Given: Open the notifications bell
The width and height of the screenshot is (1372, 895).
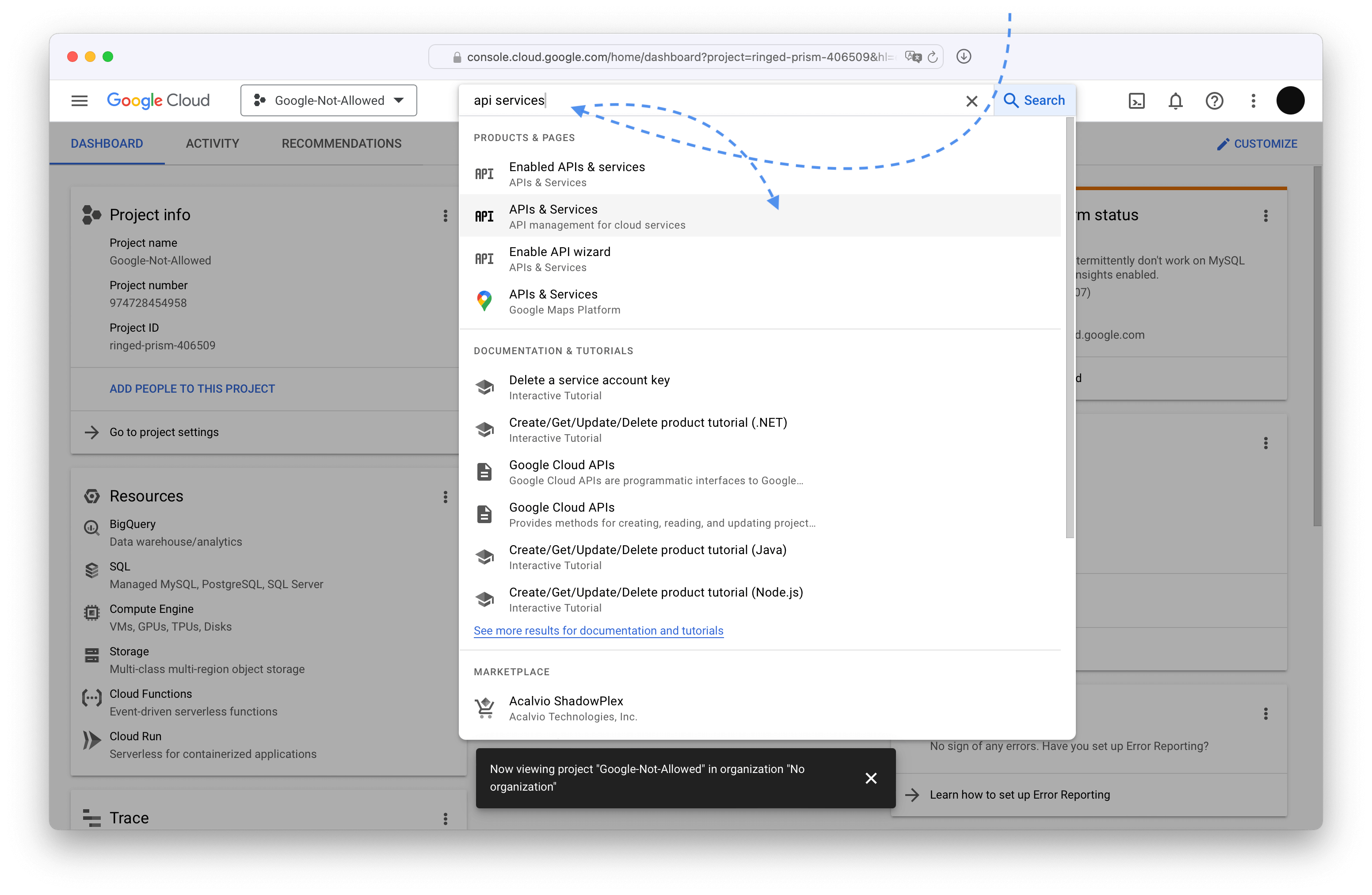Looking at the screenshot, I should tap(1175, 101).
